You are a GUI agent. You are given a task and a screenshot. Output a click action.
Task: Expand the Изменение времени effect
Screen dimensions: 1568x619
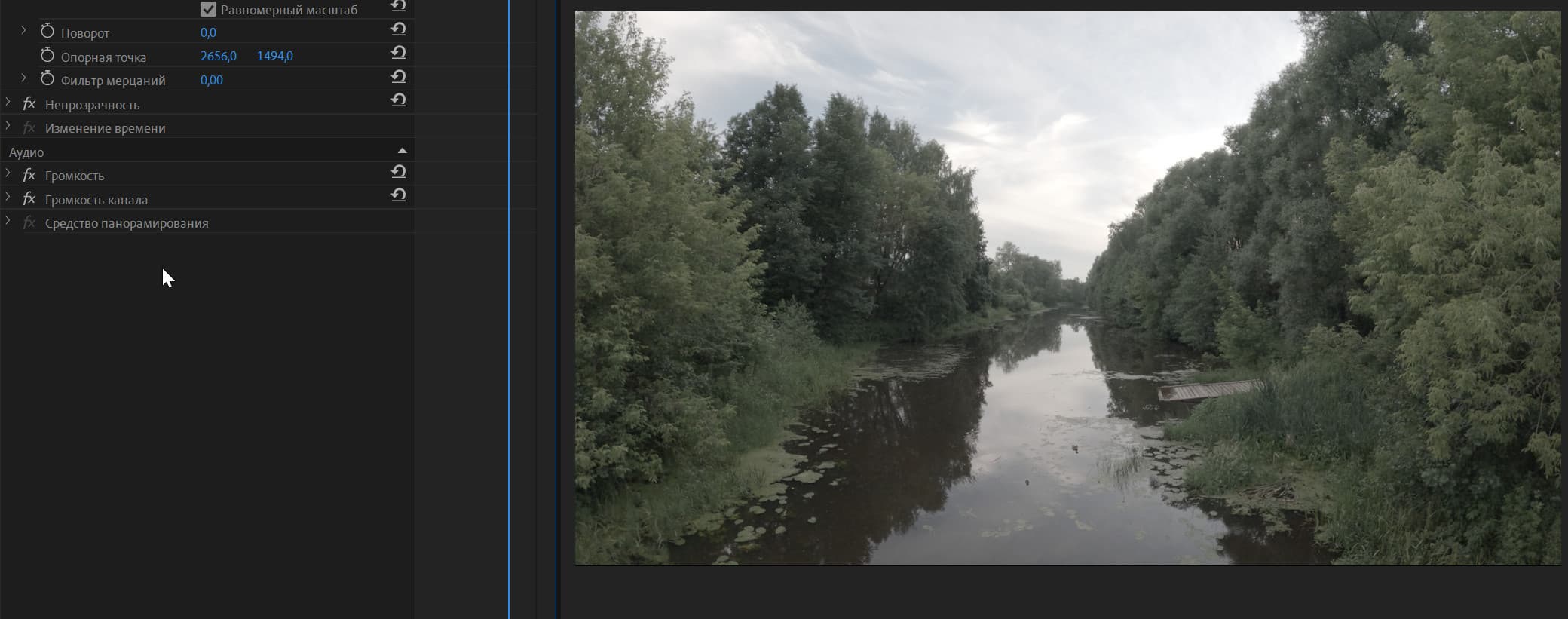tap(8, 126)
